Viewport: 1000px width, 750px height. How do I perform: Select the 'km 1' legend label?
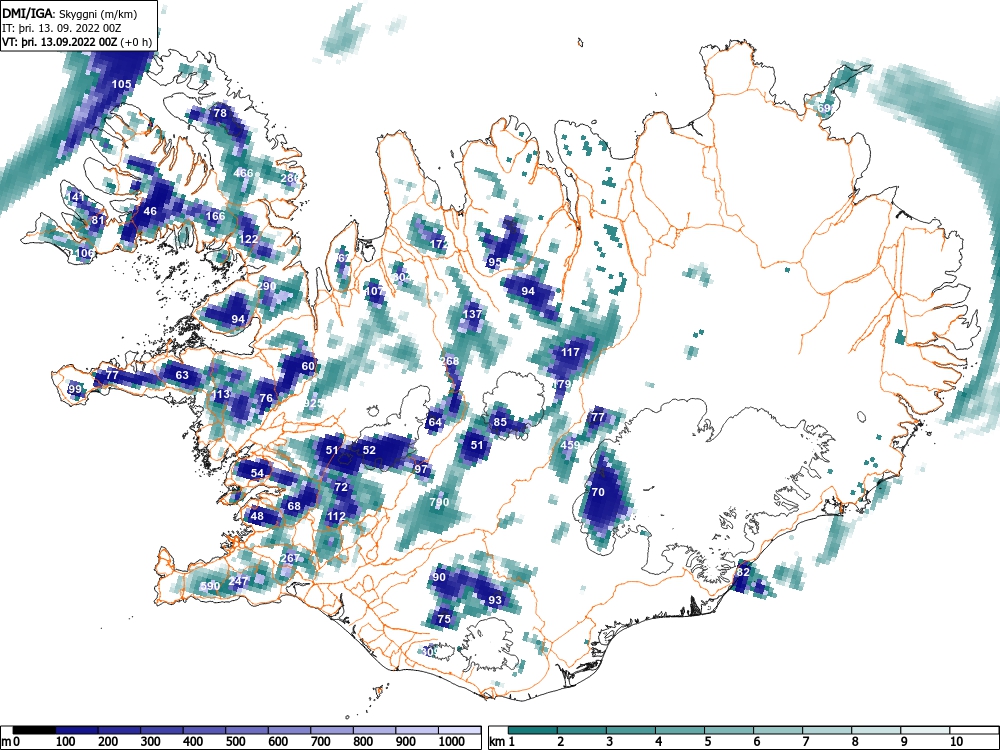(x=502, y=742)
